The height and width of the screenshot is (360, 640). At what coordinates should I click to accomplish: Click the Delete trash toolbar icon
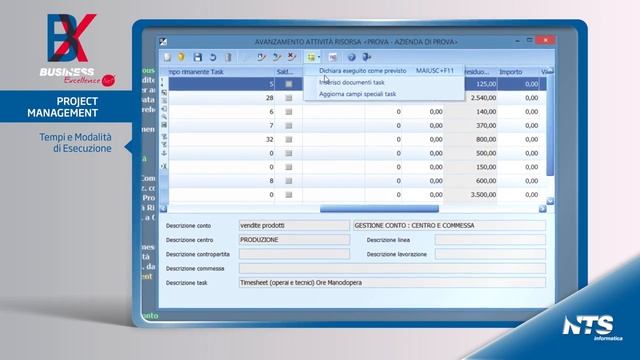(228, 57)
